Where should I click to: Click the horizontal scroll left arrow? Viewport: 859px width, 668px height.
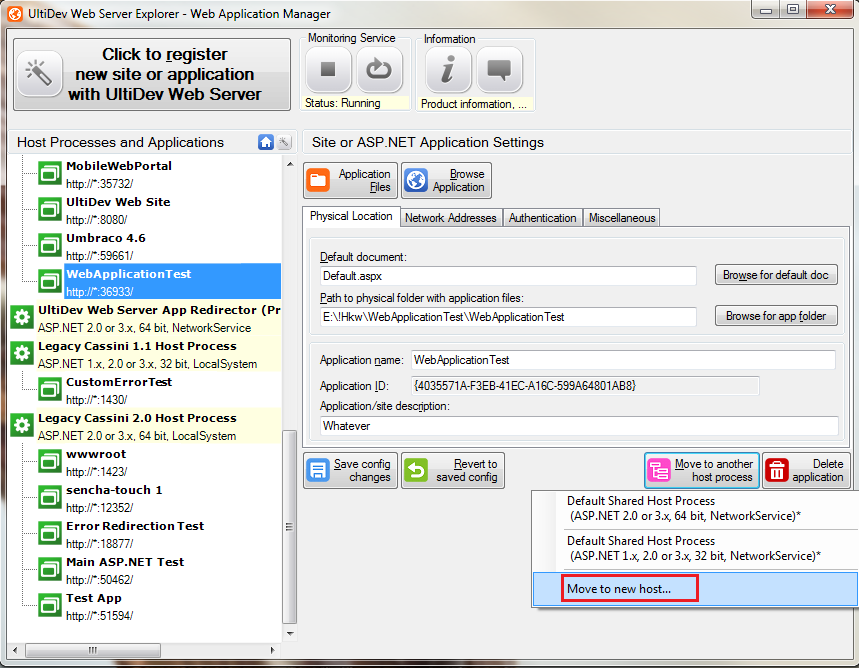coord(15,650)
